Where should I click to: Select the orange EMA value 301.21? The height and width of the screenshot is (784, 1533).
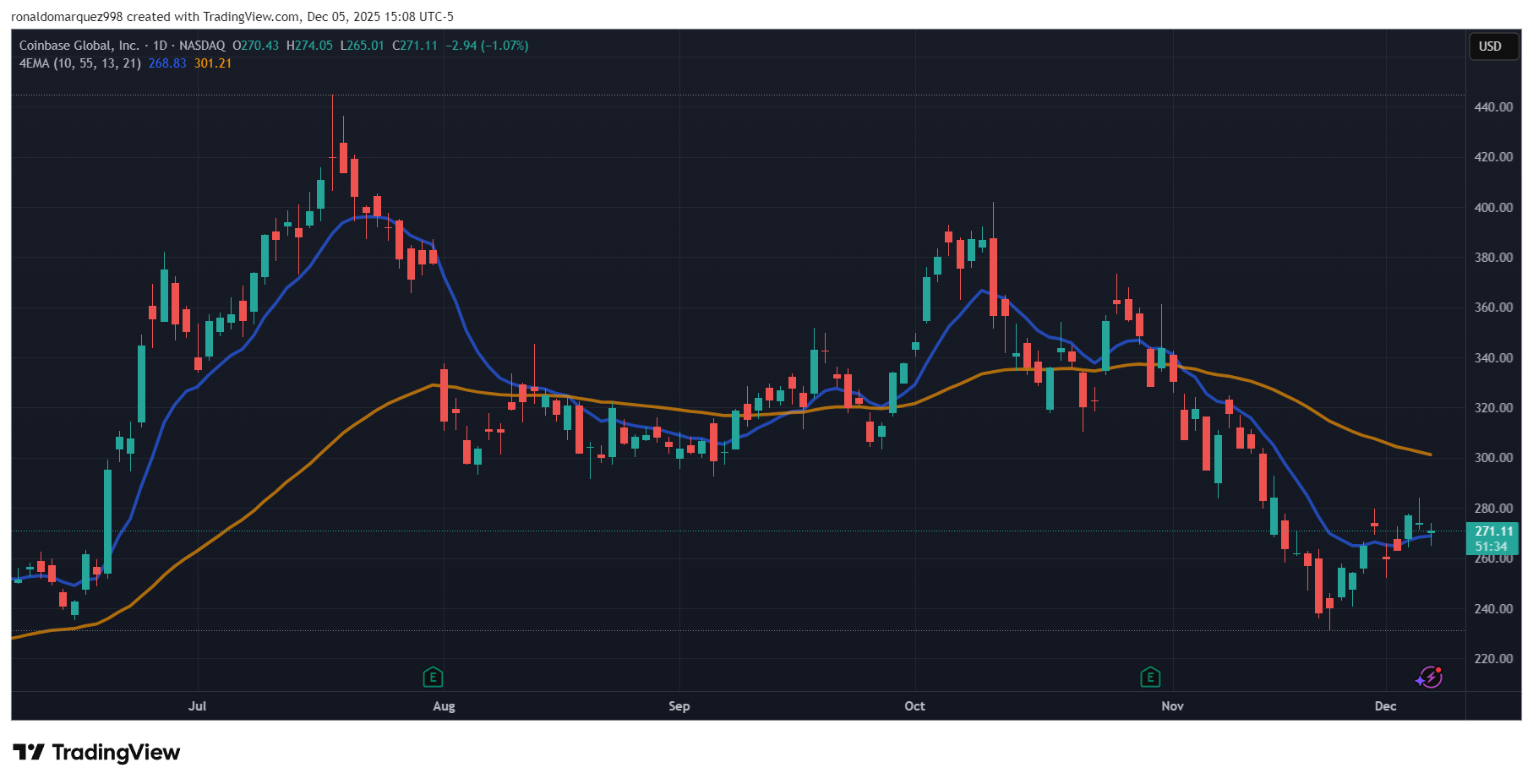click(211, 63)
